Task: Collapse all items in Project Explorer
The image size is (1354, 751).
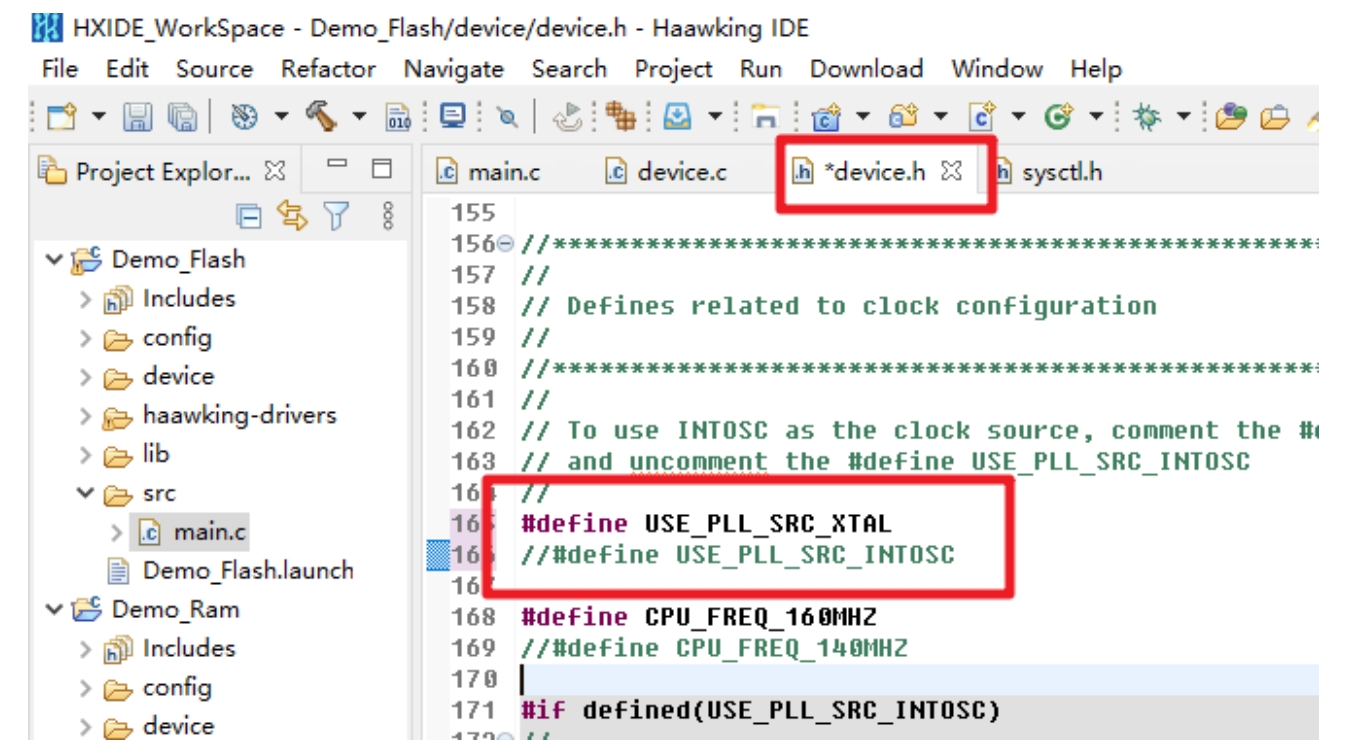Action: 249,215
